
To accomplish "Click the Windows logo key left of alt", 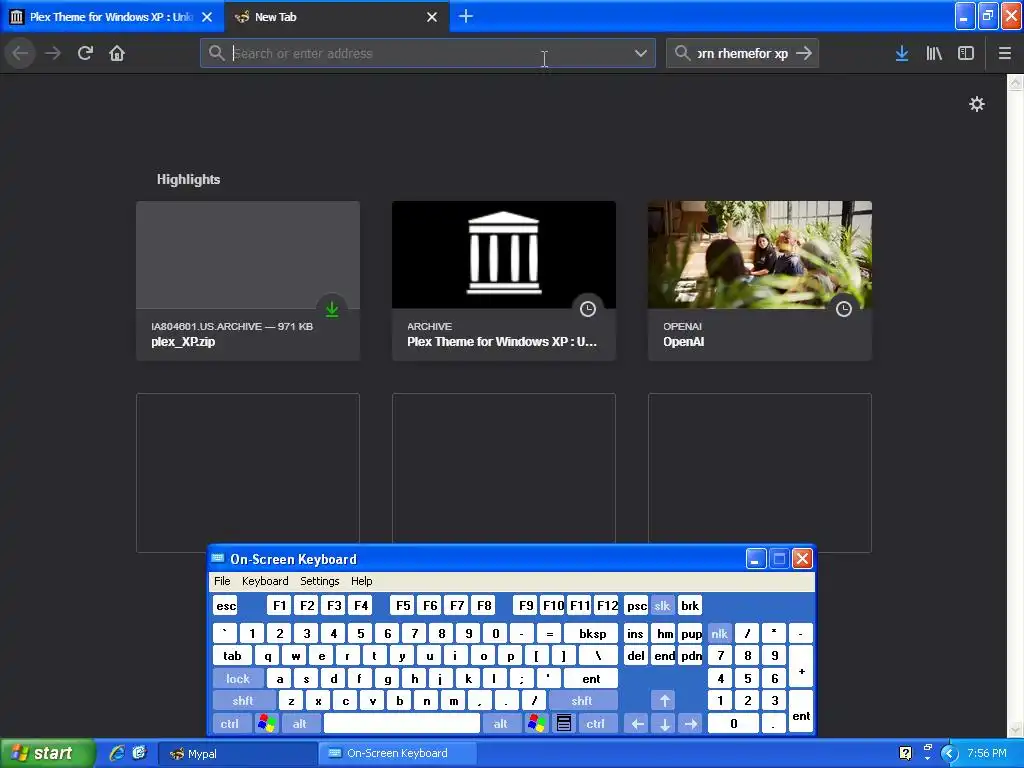I will (266, 724).
